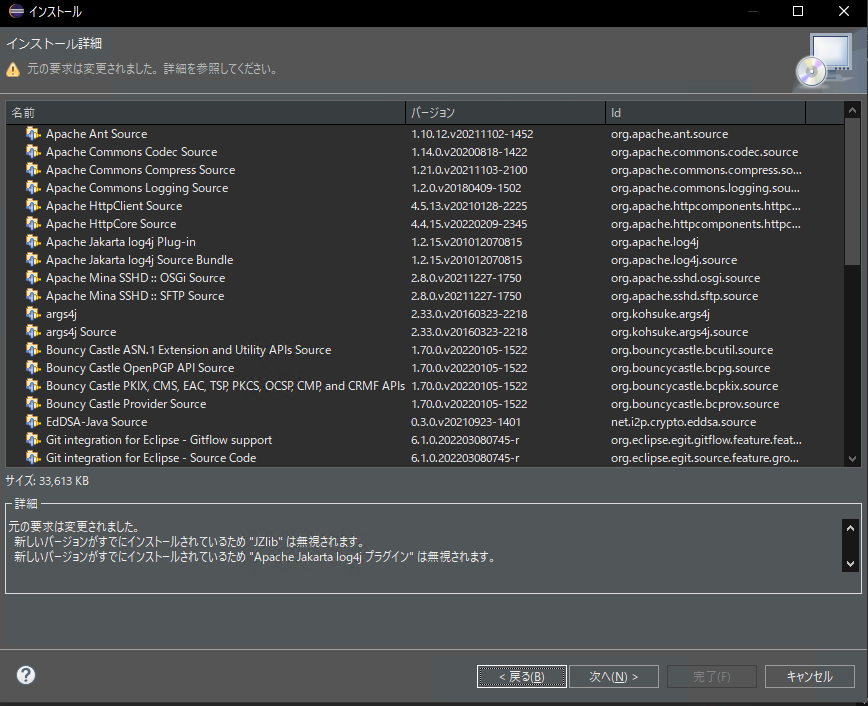Click the warning icon in the header message
This screenshot has height=706, width=868.
13,69
